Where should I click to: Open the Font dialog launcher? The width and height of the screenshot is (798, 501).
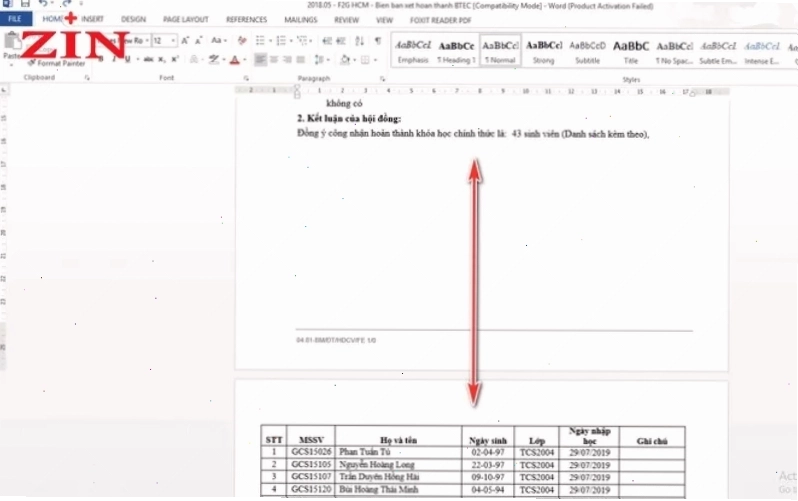pos(246,78)
